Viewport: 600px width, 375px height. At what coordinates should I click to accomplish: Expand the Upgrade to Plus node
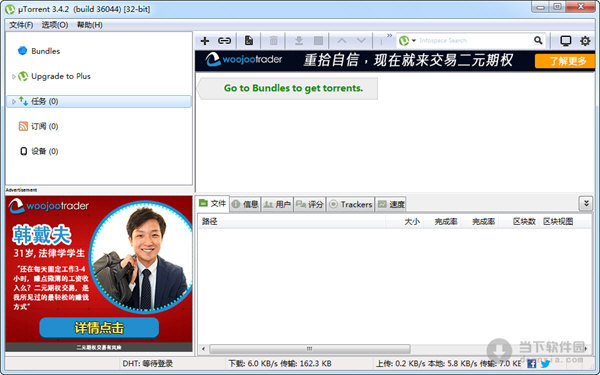coord(13,77)
